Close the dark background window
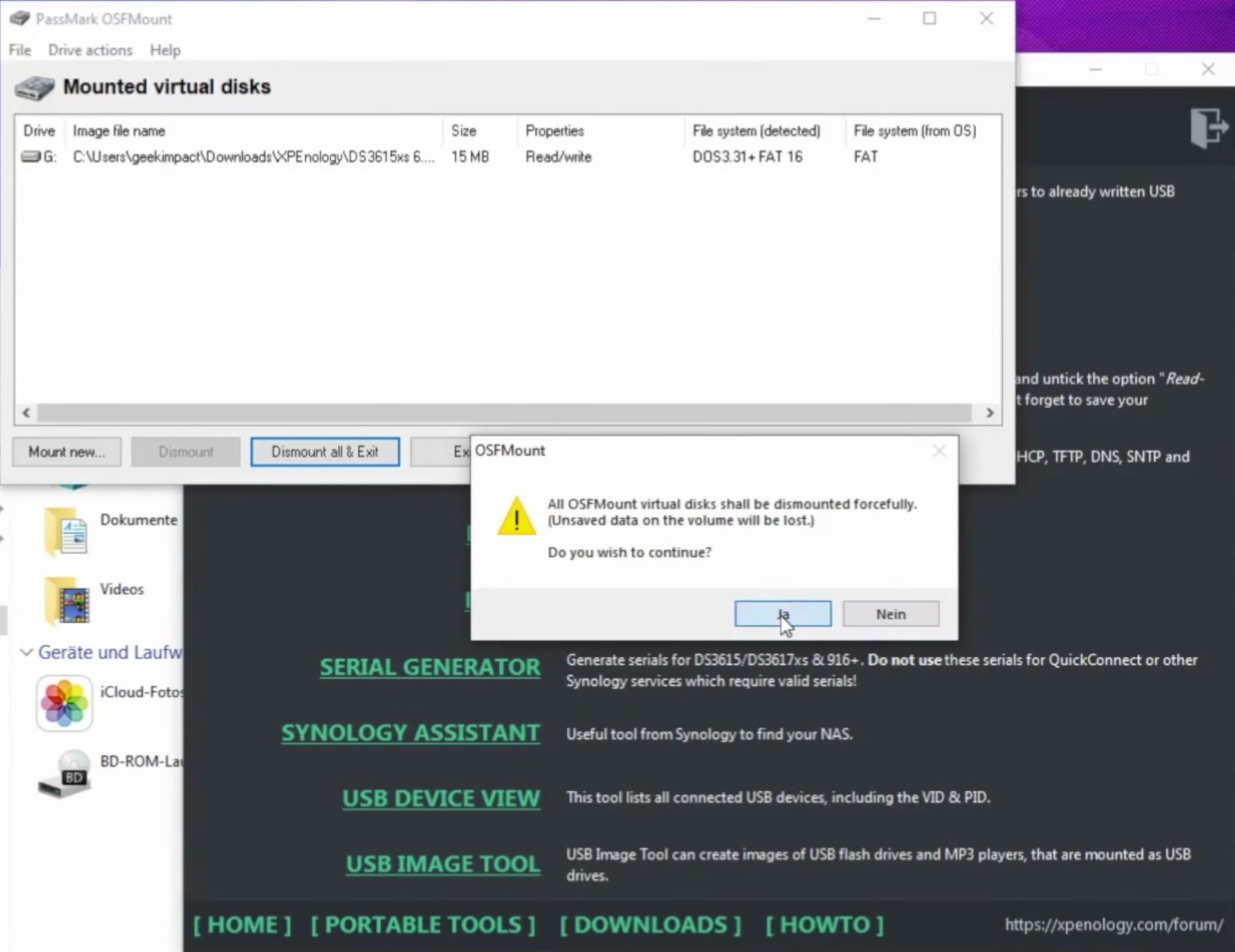1235x952 pixels. pos(1208,69)
